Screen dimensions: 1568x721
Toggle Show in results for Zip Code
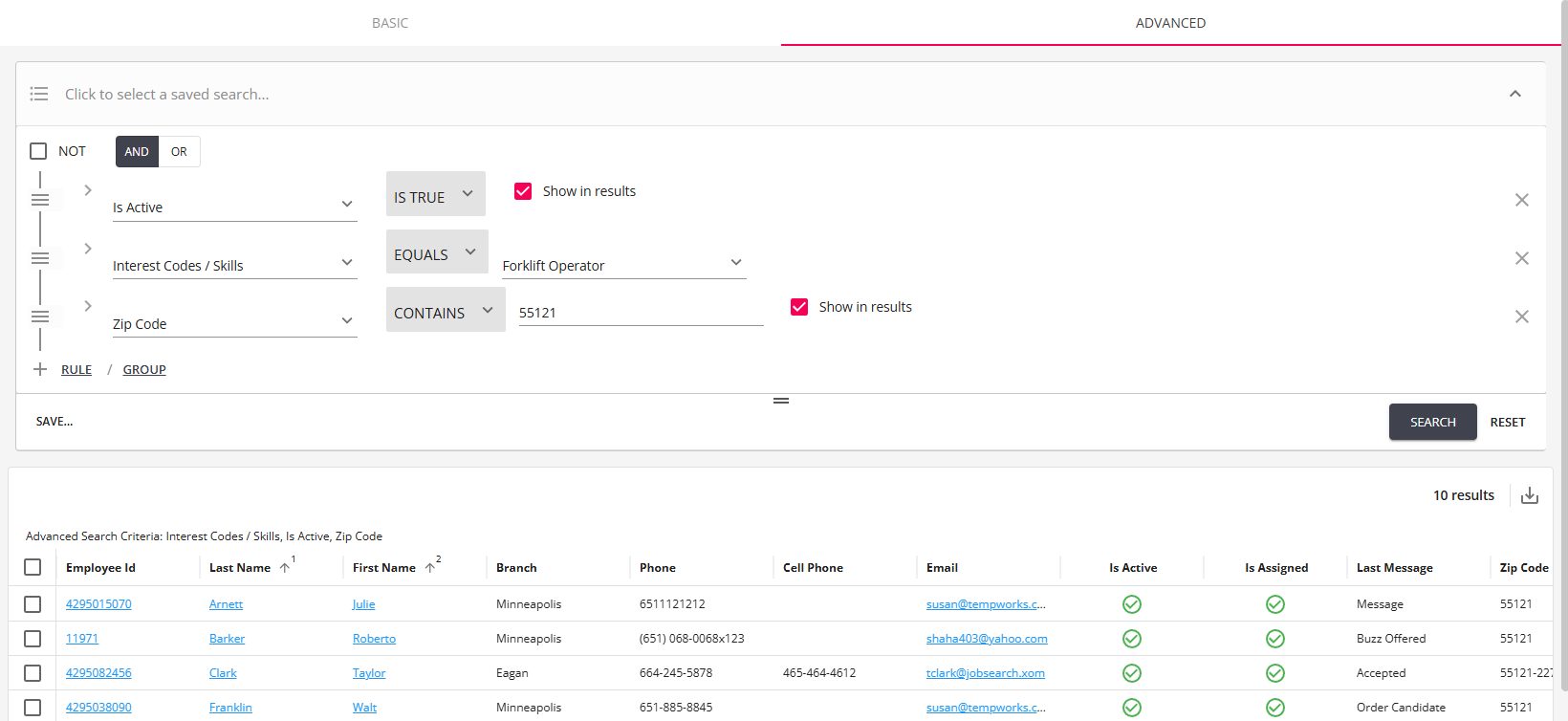799,307
